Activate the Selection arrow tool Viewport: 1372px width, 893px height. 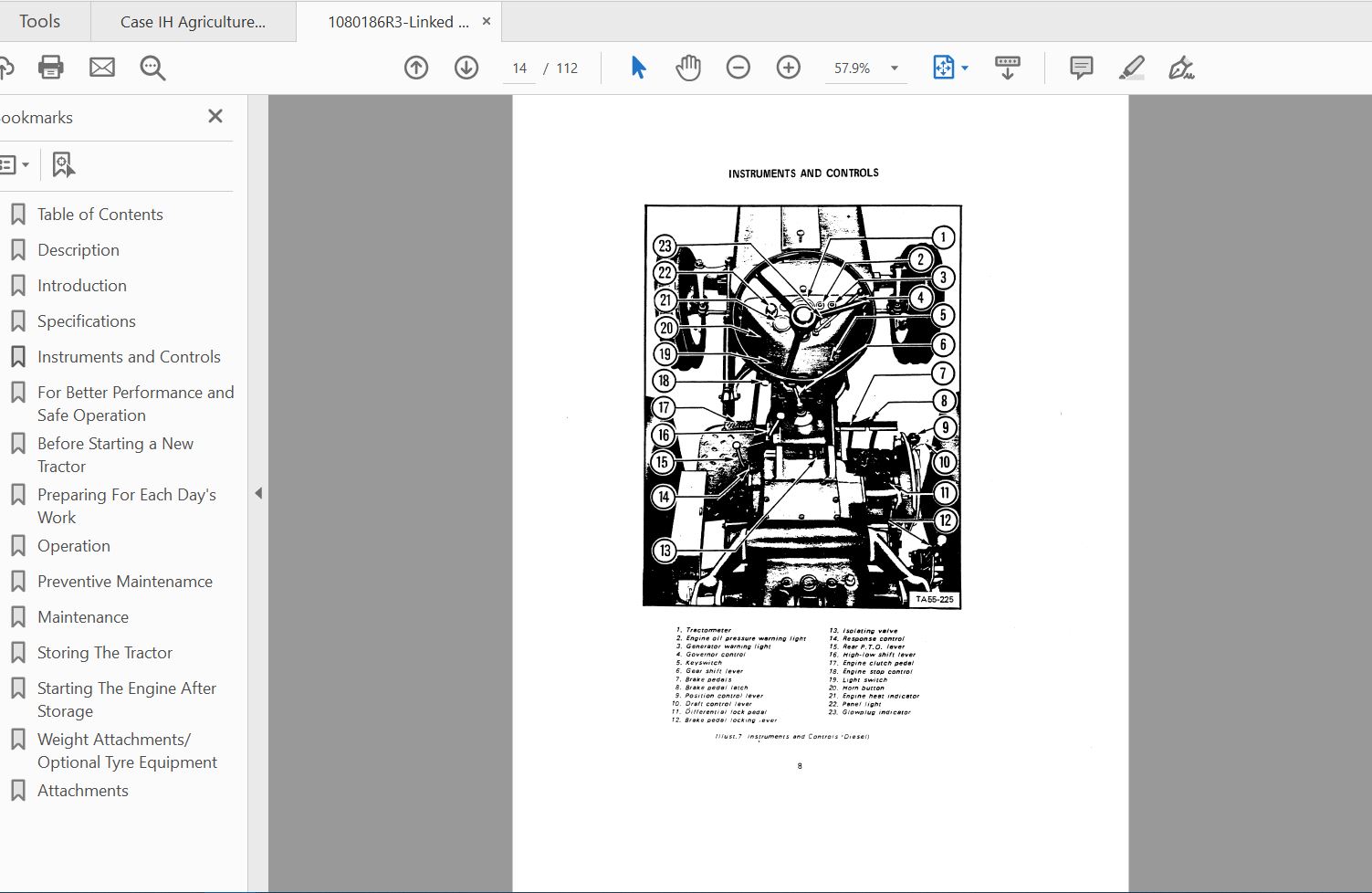point(638,68)
